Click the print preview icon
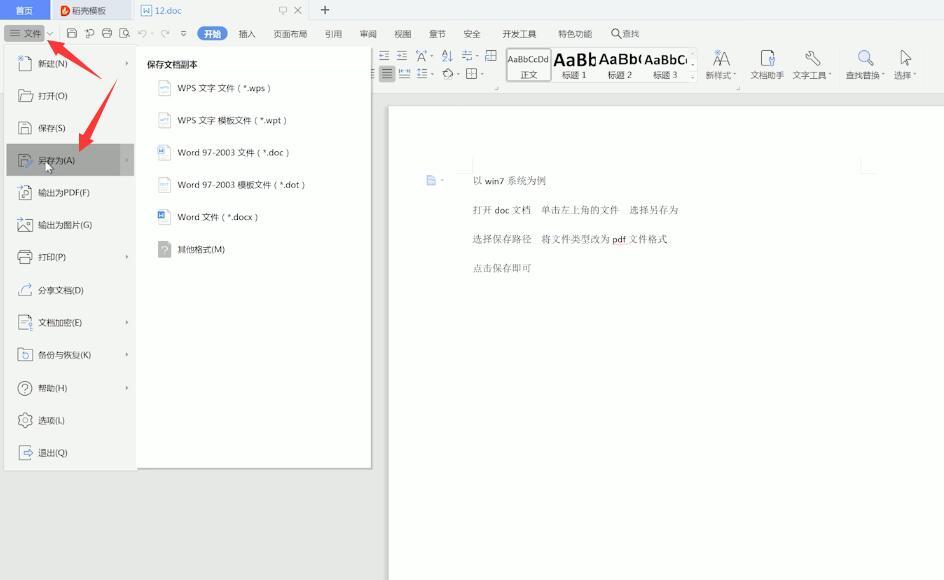This screenshot has height=580, width=944. pyautogui.click(x=125, y=34)
